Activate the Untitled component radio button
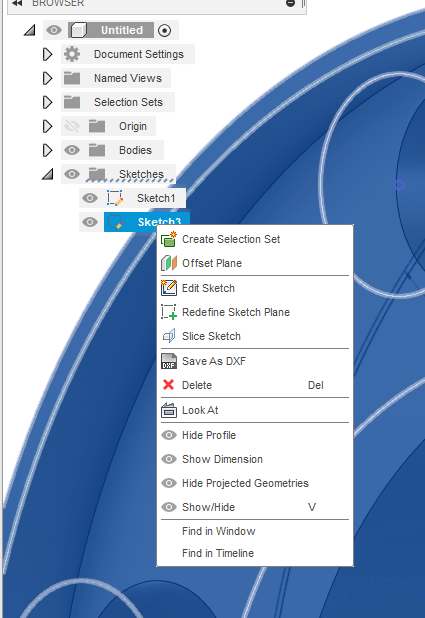The image size is (425, 618). [164, 30]
